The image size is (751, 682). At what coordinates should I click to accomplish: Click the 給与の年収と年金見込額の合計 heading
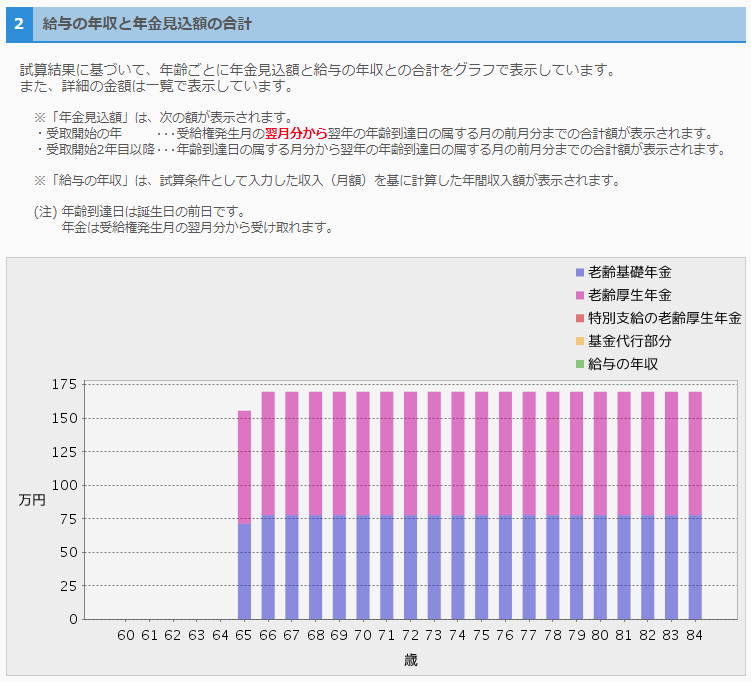click(x=147, y=24)
